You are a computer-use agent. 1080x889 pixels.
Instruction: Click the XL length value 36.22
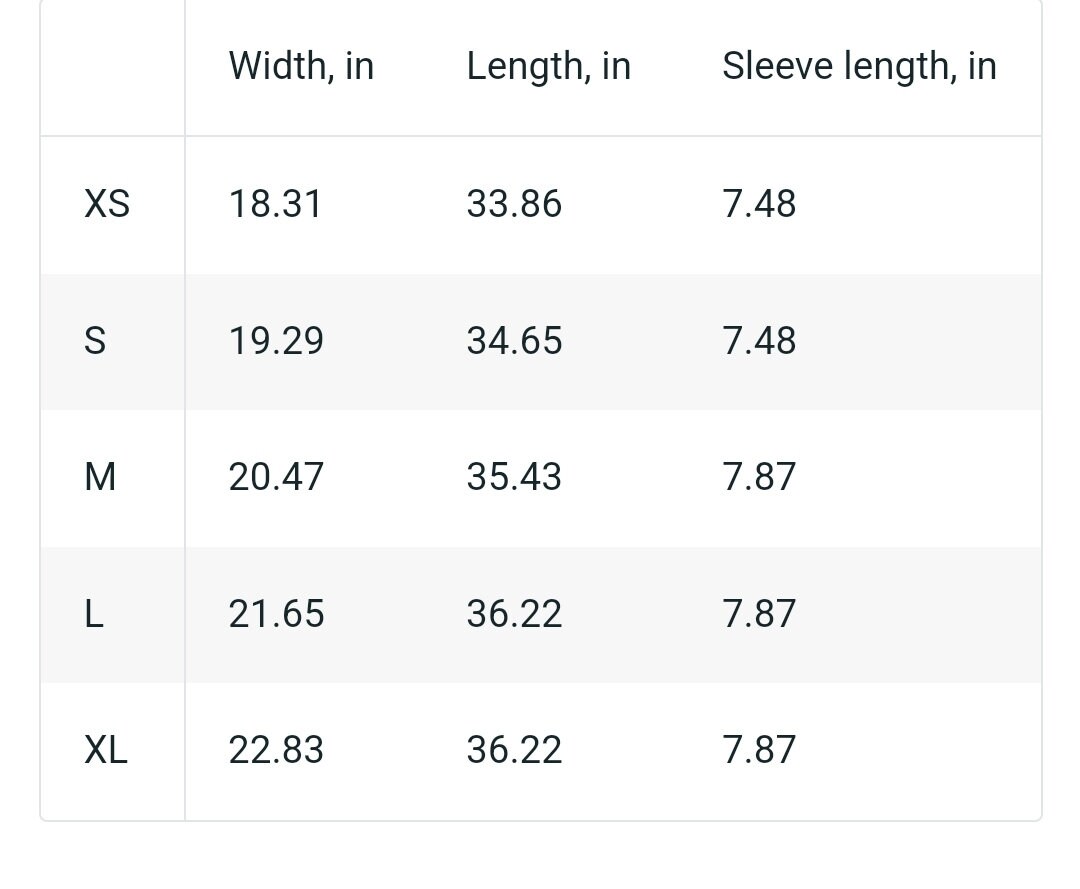coord(514,750)
